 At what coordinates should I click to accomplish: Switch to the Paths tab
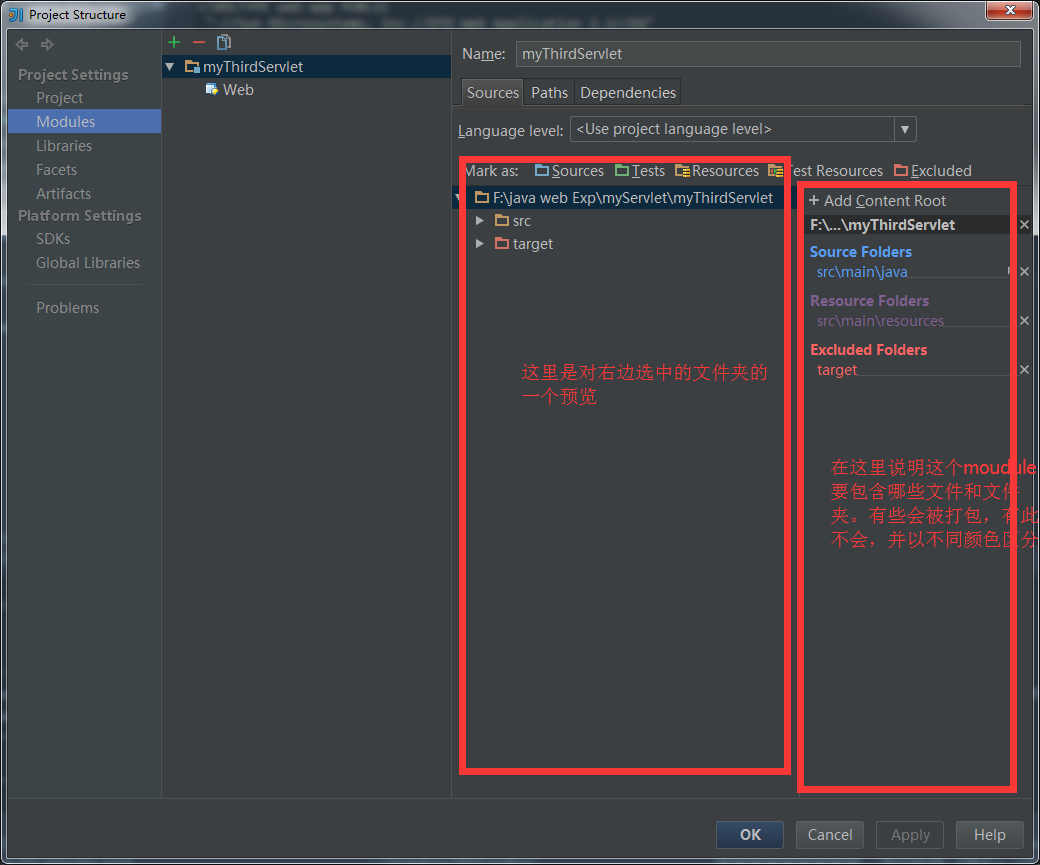549,91
